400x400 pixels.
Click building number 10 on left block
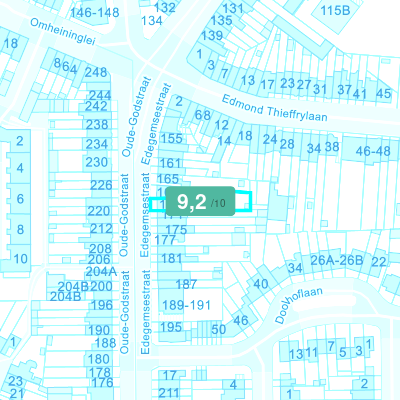[20, 259]
